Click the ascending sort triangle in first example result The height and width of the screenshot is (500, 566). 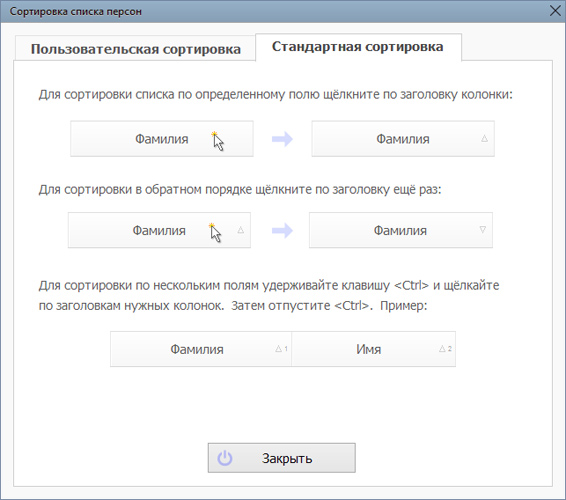[x=484, y=138]
